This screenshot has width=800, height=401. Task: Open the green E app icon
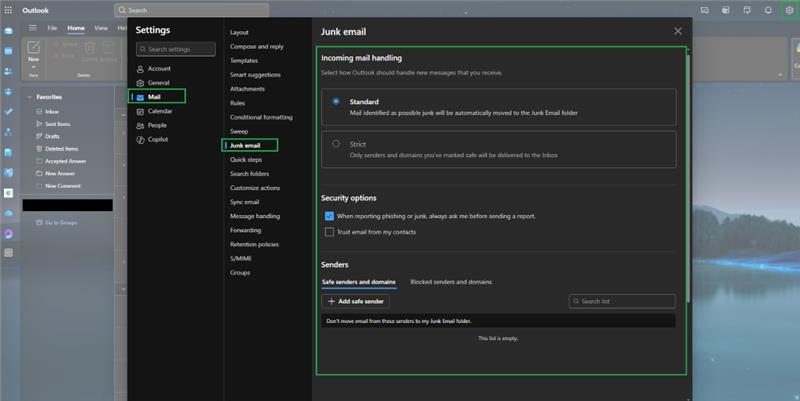tap(8, 193)
